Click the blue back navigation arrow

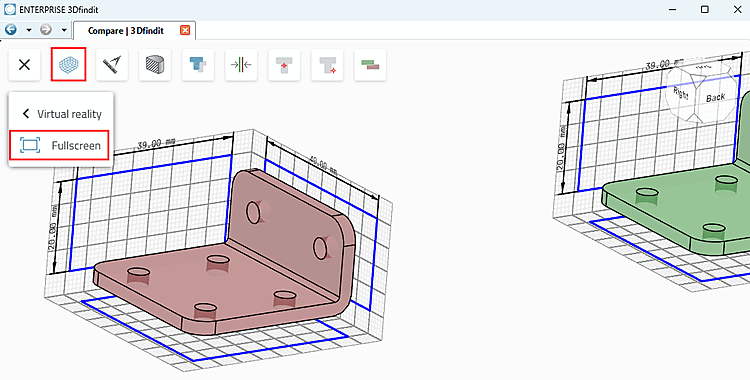(11, 30)
